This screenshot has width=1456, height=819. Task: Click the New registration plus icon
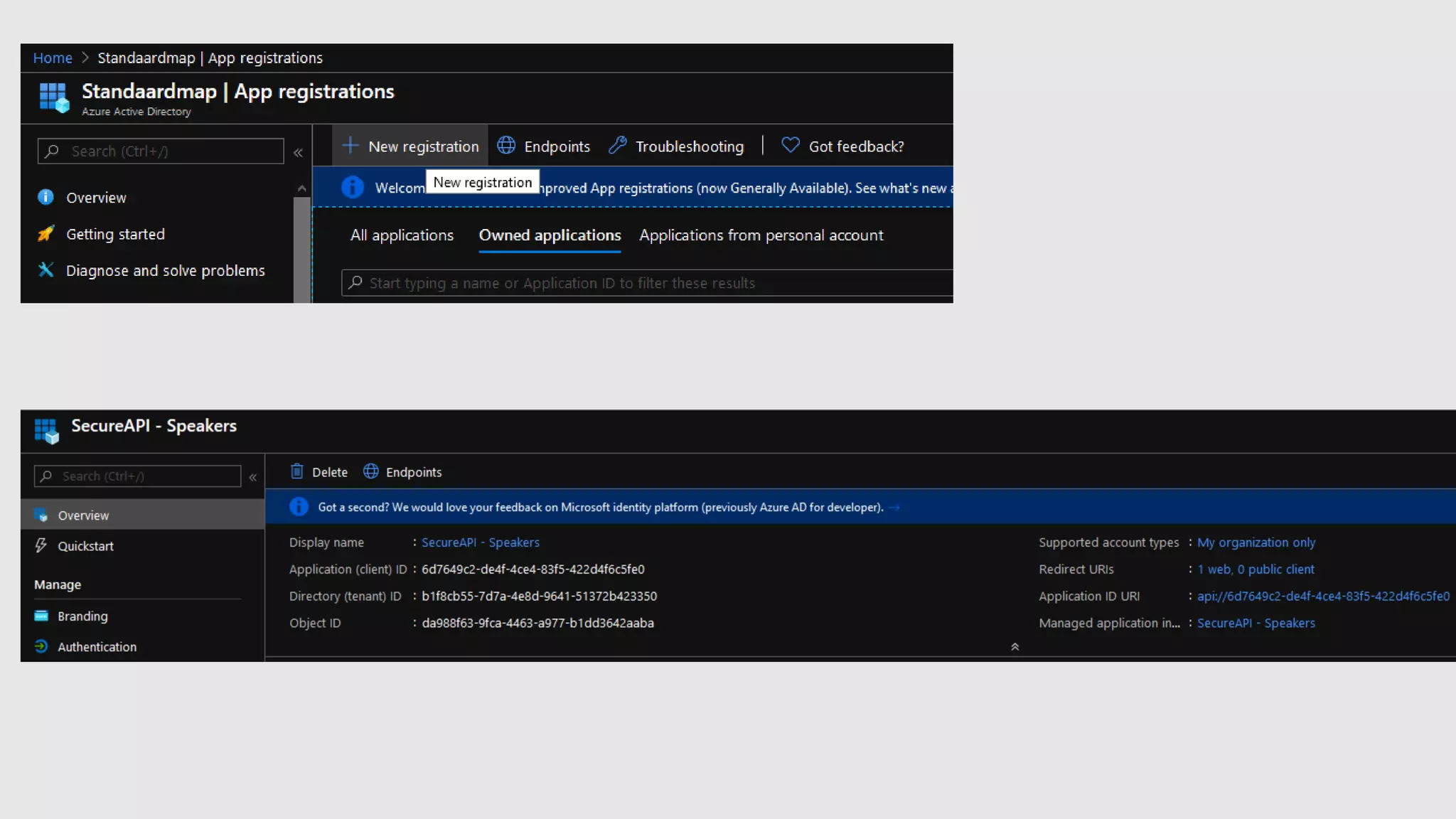(x=350, y=146)
